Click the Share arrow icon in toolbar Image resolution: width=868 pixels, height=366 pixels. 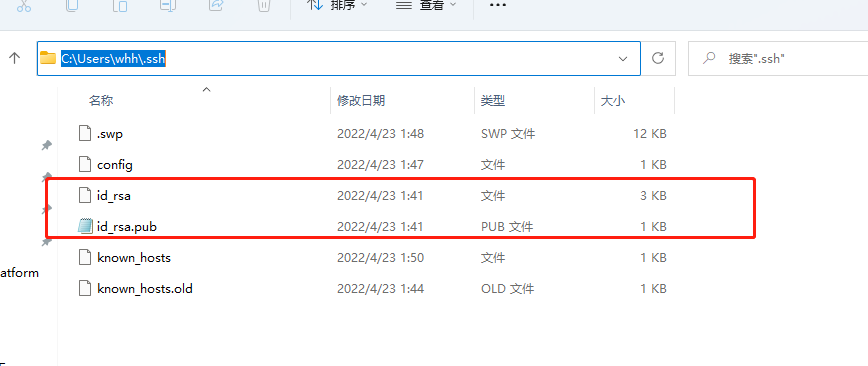click(x=216, y=6)
